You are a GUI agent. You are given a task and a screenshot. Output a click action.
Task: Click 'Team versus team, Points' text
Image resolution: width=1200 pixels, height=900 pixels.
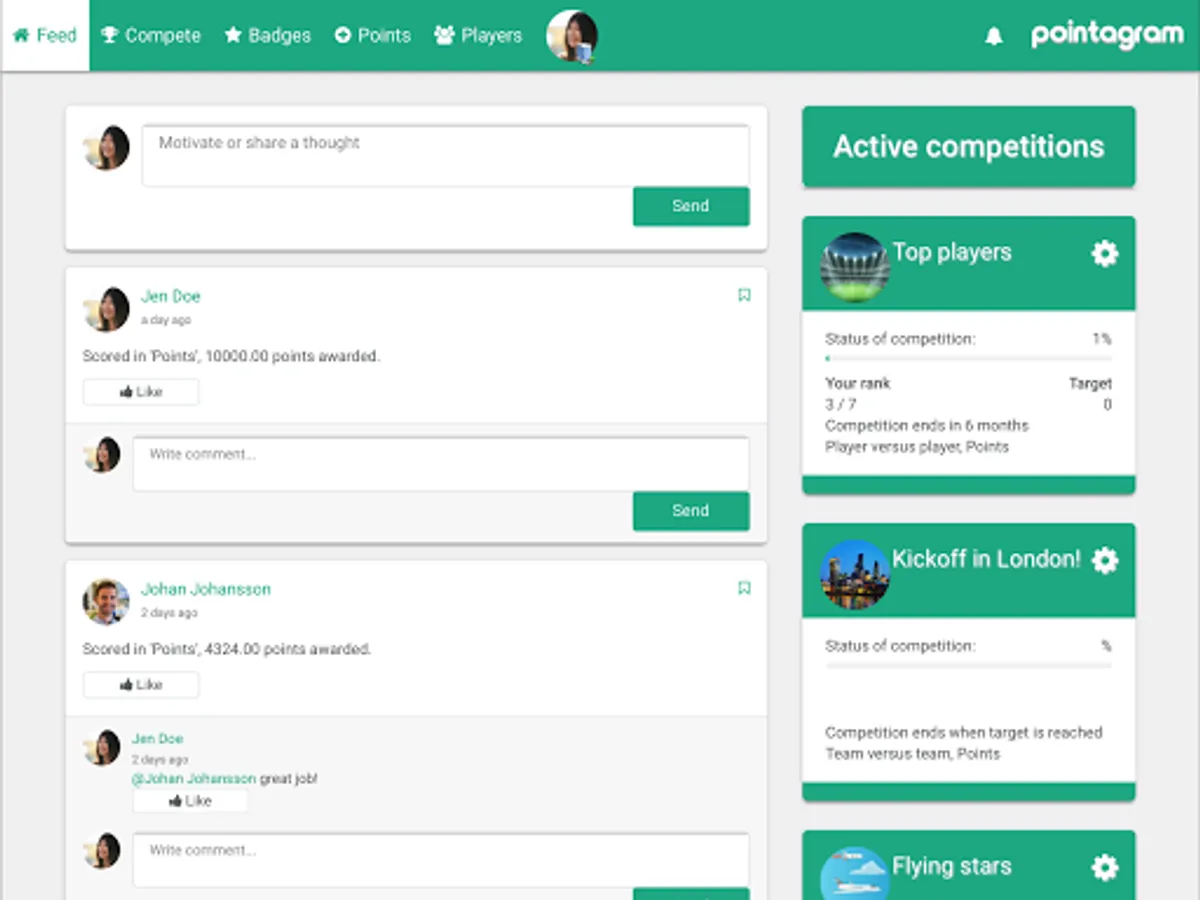912,754
